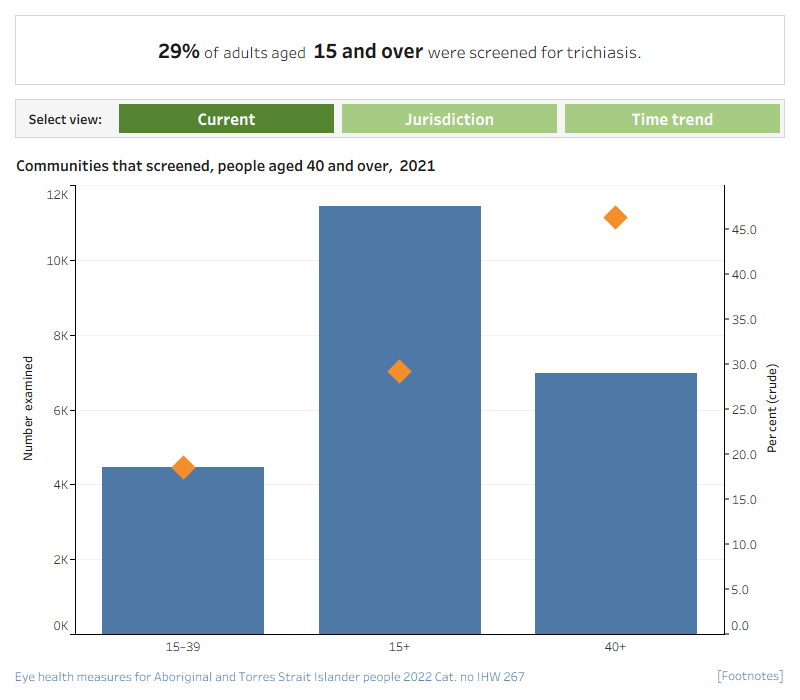Click the '15+' x-axis label
Viewport: 800px width, 700px height.
click(x=399, y=647)
